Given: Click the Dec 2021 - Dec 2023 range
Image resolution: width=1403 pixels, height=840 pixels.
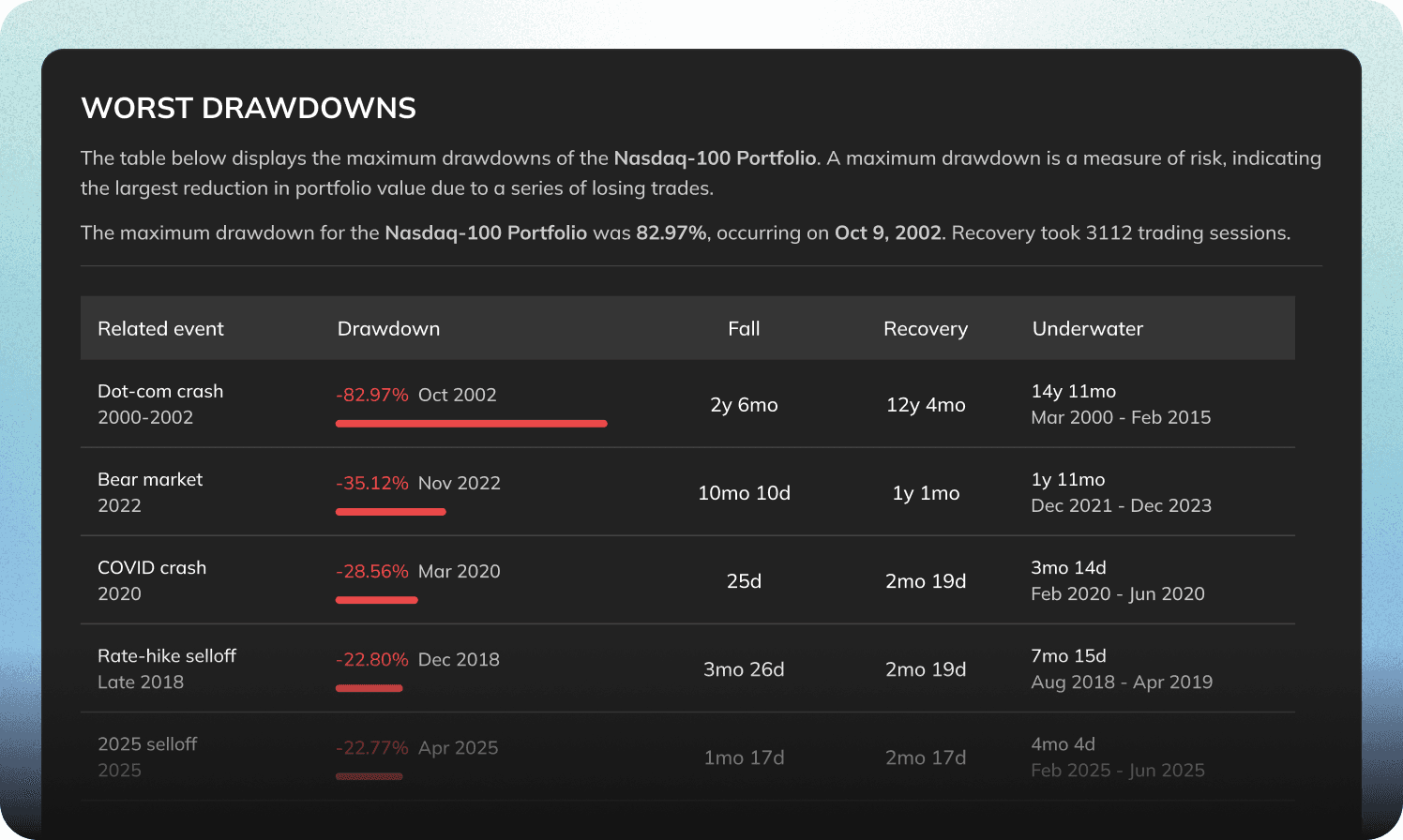Looking at the screenshot, I should click(1121, 505).
